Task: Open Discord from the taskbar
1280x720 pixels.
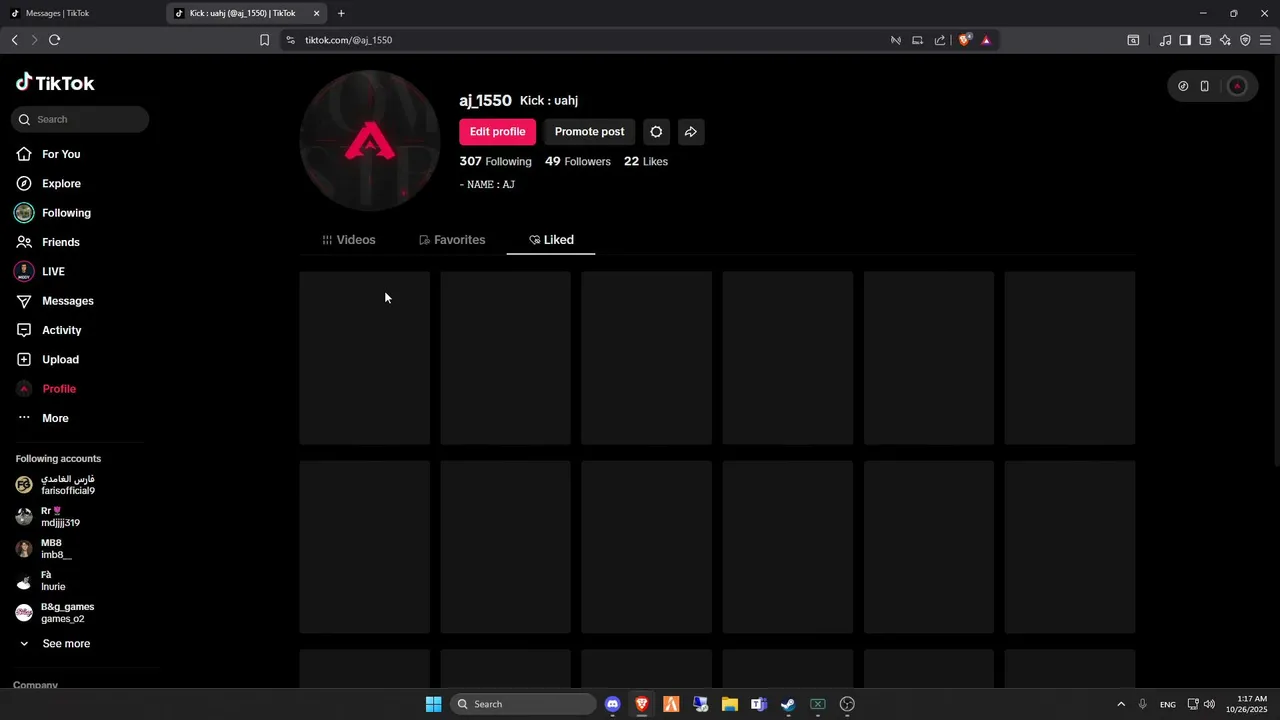Action: [613, 704]
